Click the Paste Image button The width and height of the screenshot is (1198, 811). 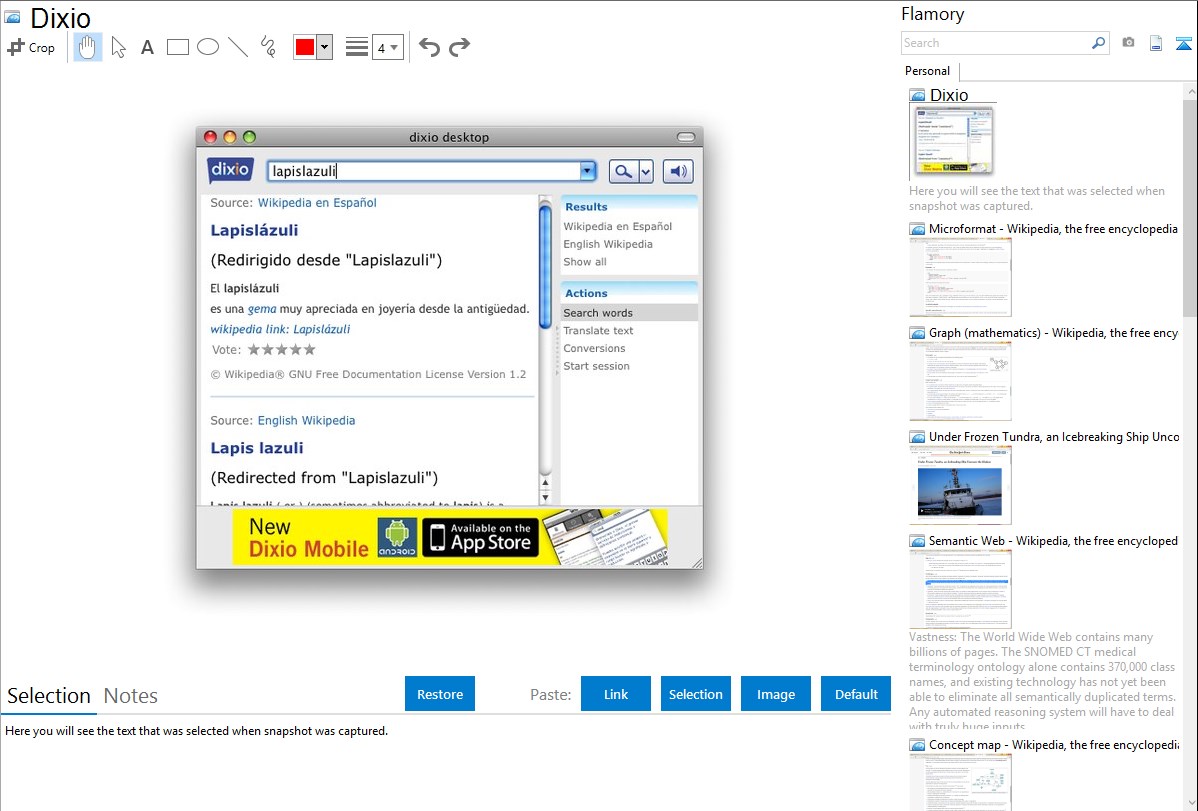775,694
